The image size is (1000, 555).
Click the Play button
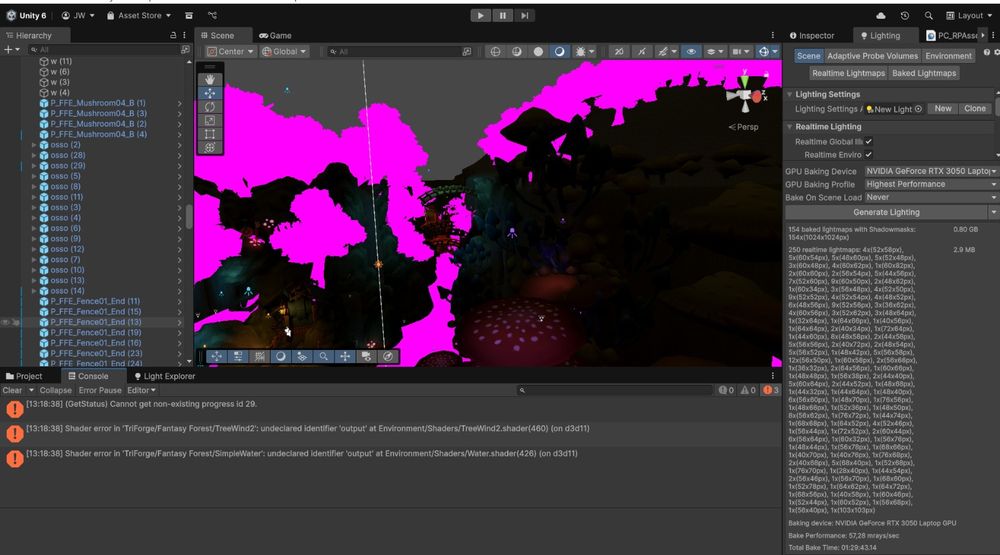pos(480,15)
